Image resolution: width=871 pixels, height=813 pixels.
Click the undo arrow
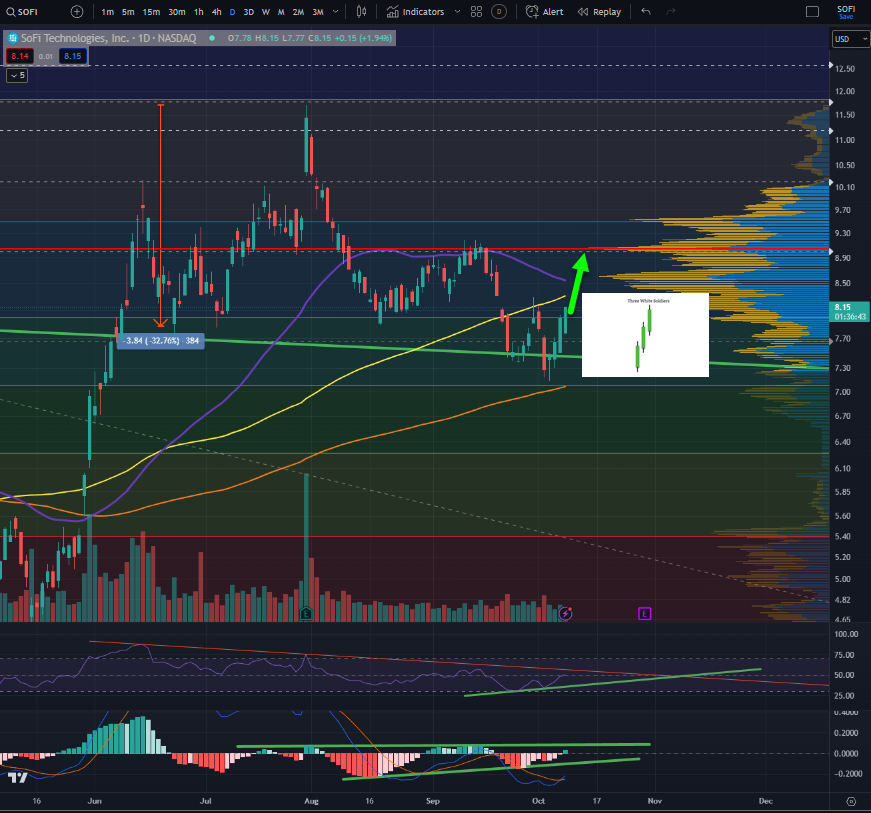pos(646,12)
